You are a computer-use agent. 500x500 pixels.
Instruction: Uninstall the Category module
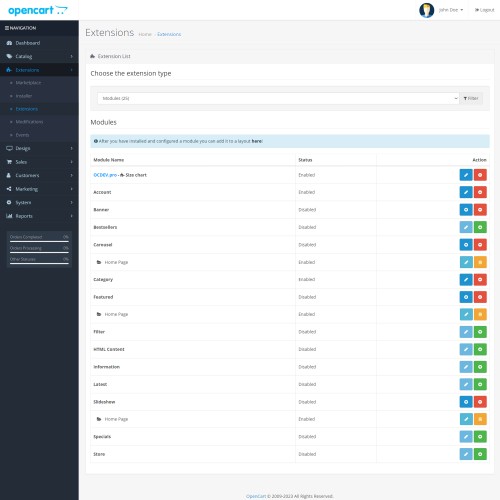pyautogui.click(x=480, y=279)
